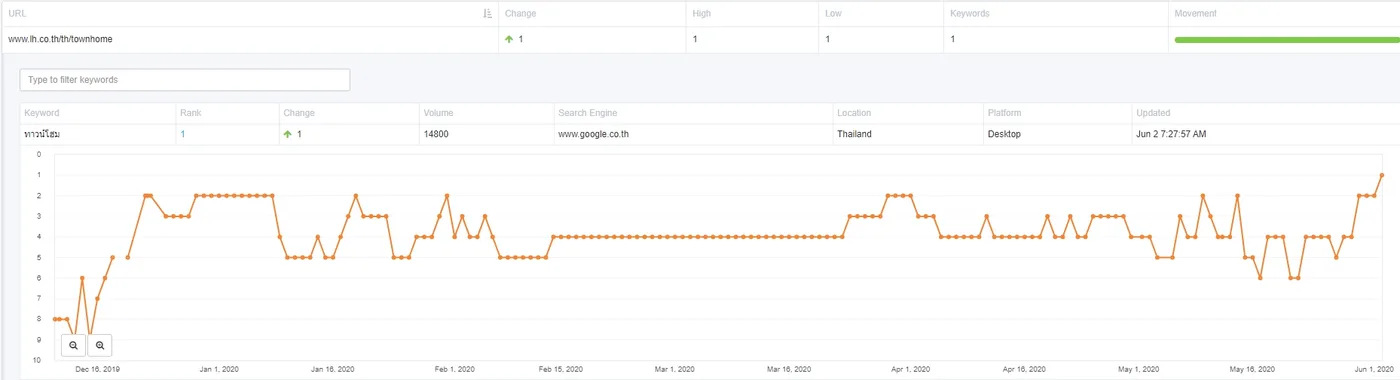Zoom in the rank chart
This screenshot has height=380, width=1400.
[x=99, y=345]
